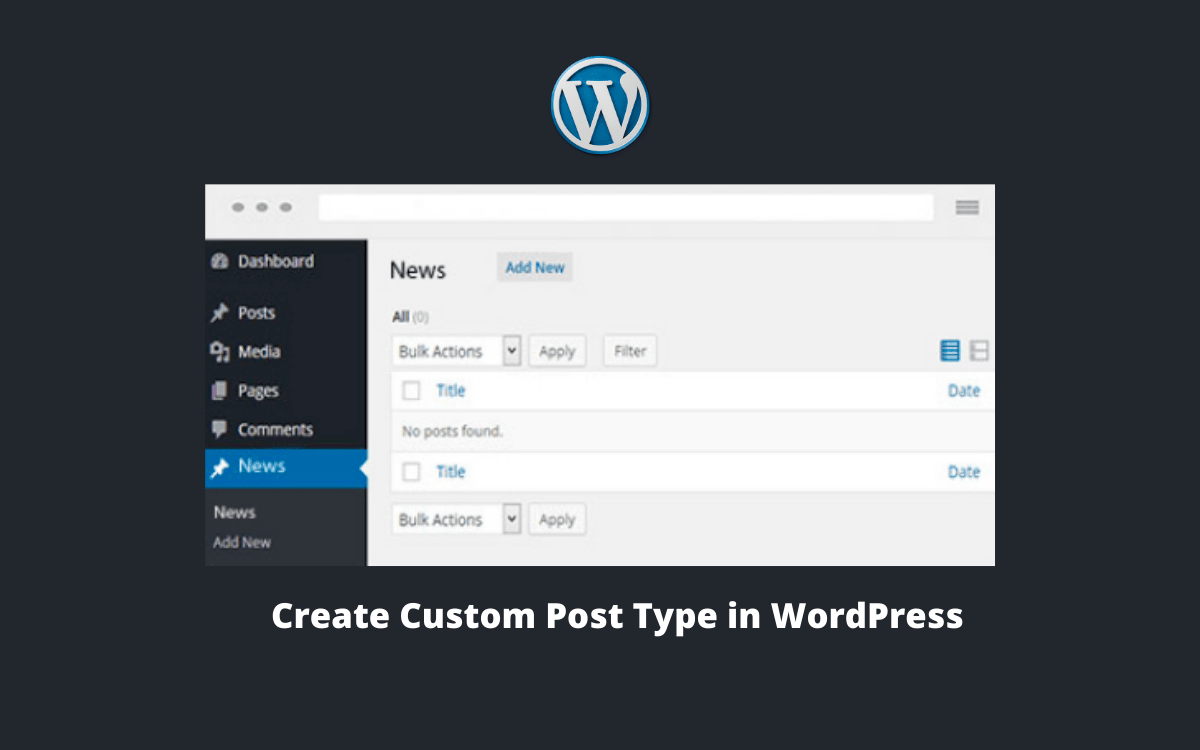Viewport: 1200px width, 750px height.
Task: Sort by Title in footer row
Action: pyautogui.click(x=451, y=472)
